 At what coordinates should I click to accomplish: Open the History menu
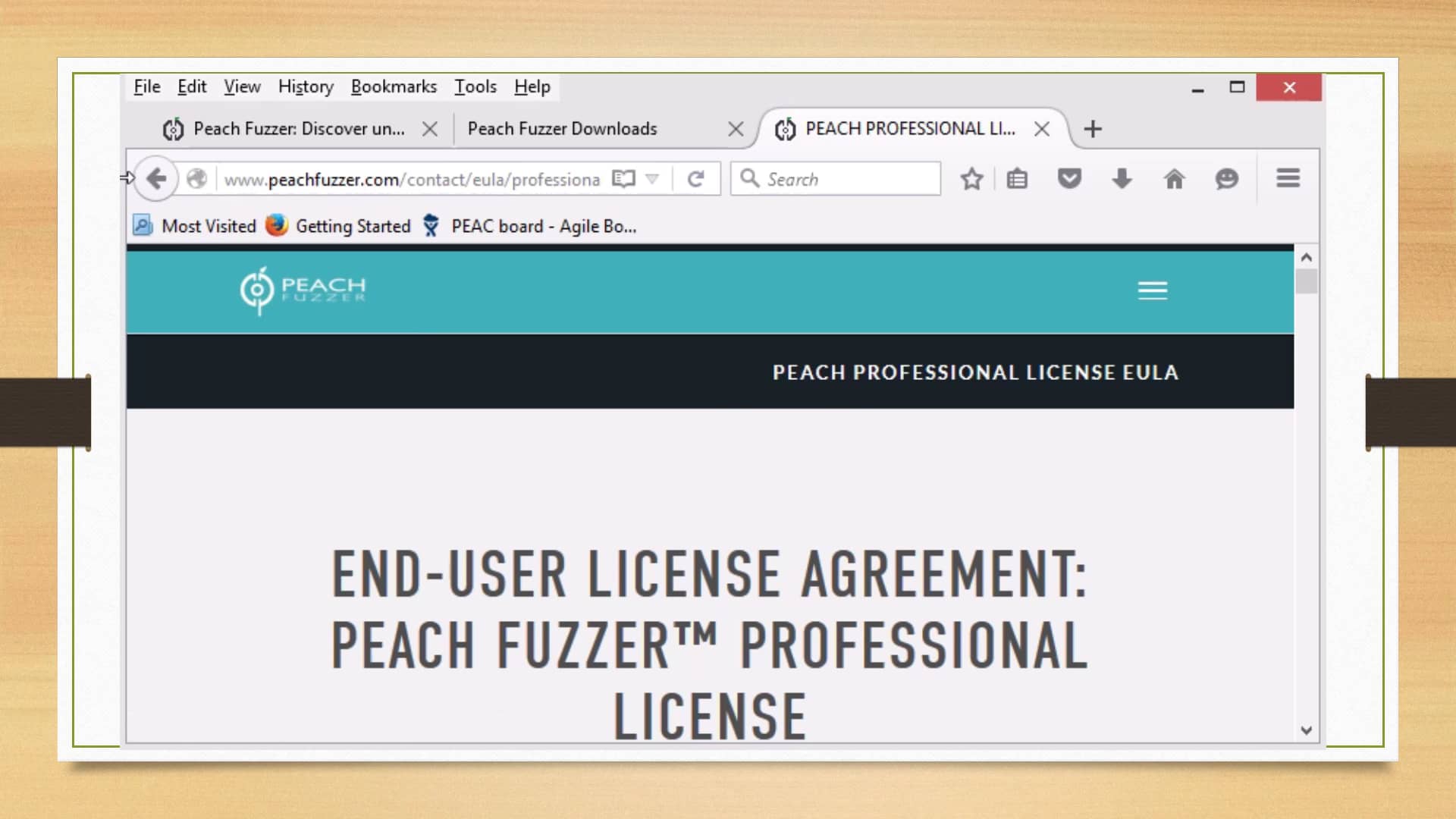(305, 86)
